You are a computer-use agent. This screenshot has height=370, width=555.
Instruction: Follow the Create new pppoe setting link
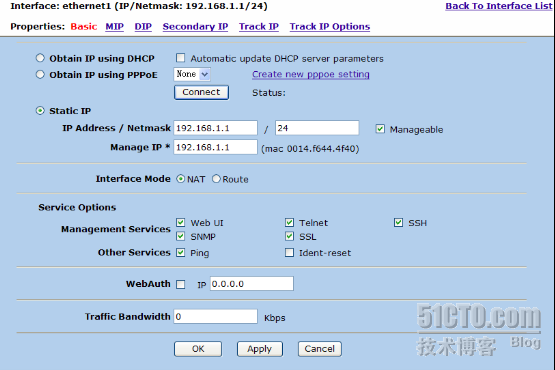pyautogui.click(x=311, y=74)
